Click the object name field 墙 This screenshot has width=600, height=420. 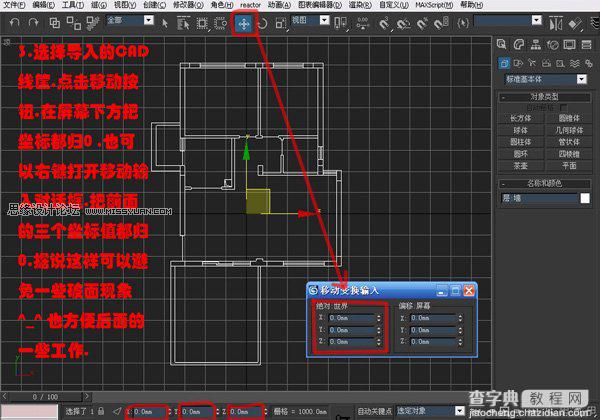click(539, 198)
